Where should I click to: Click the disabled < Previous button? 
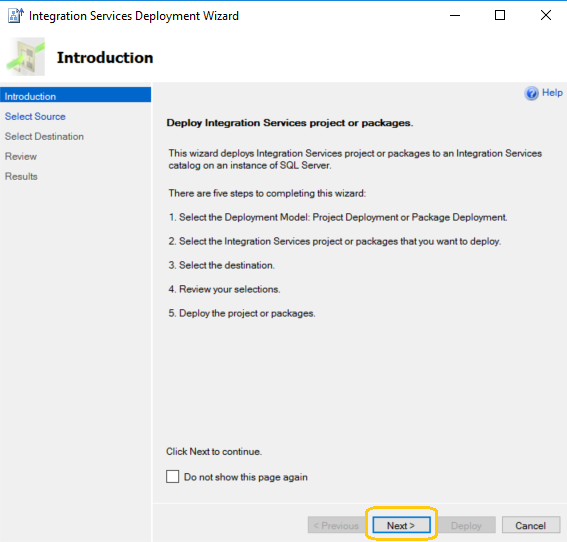[336, 525]
